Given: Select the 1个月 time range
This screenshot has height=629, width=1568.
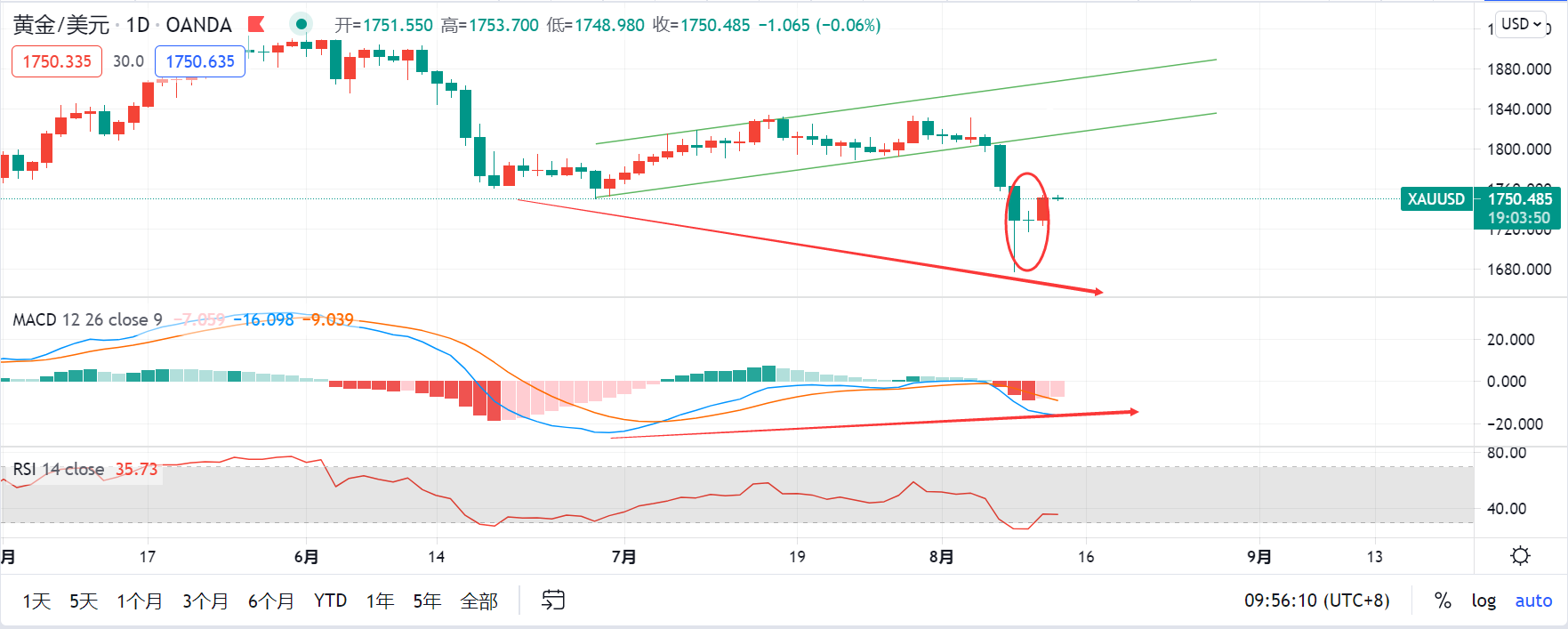Looking at the screenshot, I should point(140,601).
